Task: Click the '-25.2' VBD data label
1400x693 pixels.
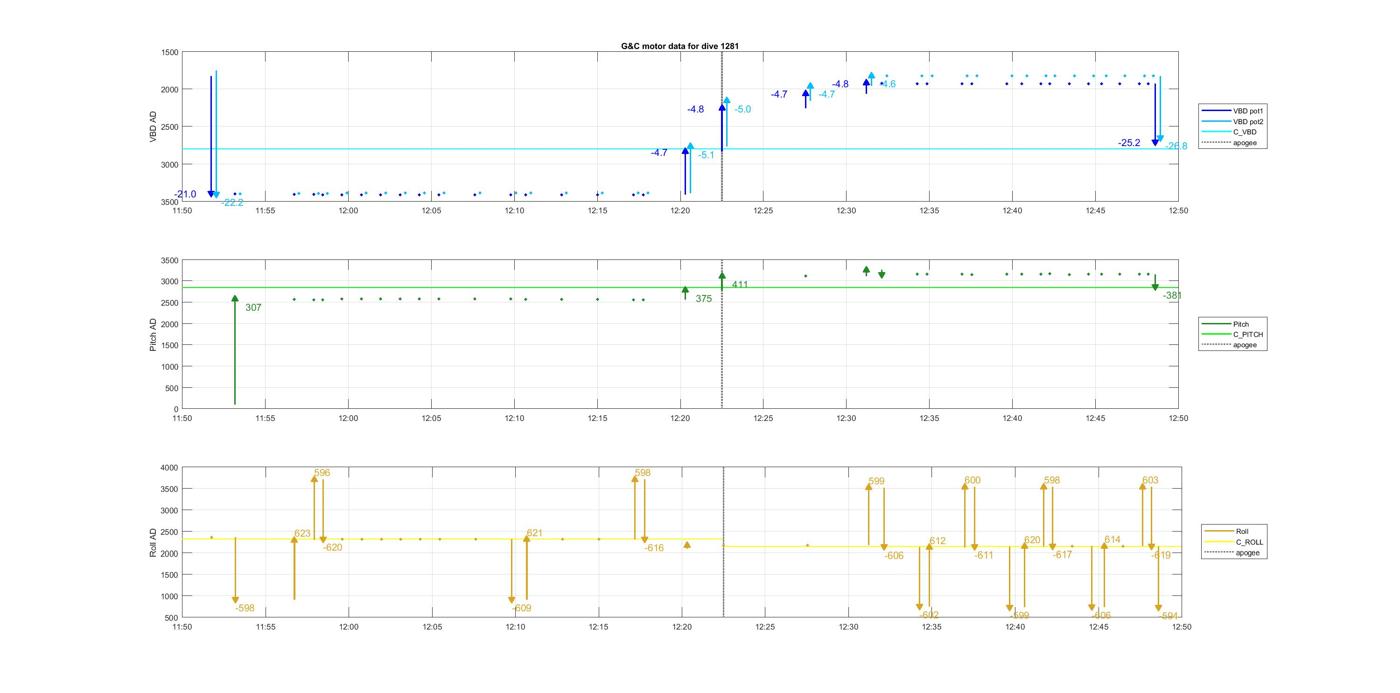Action: pos(1129,143)
